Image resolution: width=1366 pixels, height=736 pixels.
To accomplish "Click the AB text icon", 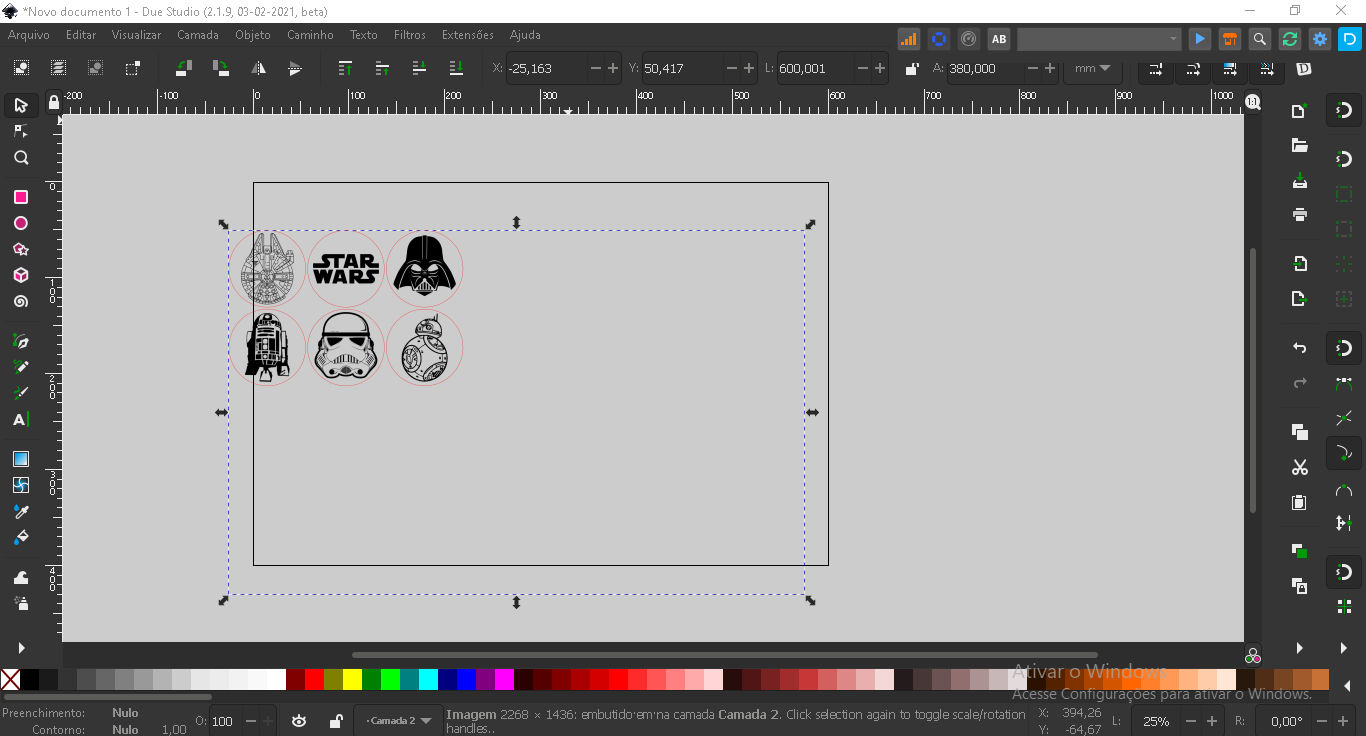I will 999,39.
